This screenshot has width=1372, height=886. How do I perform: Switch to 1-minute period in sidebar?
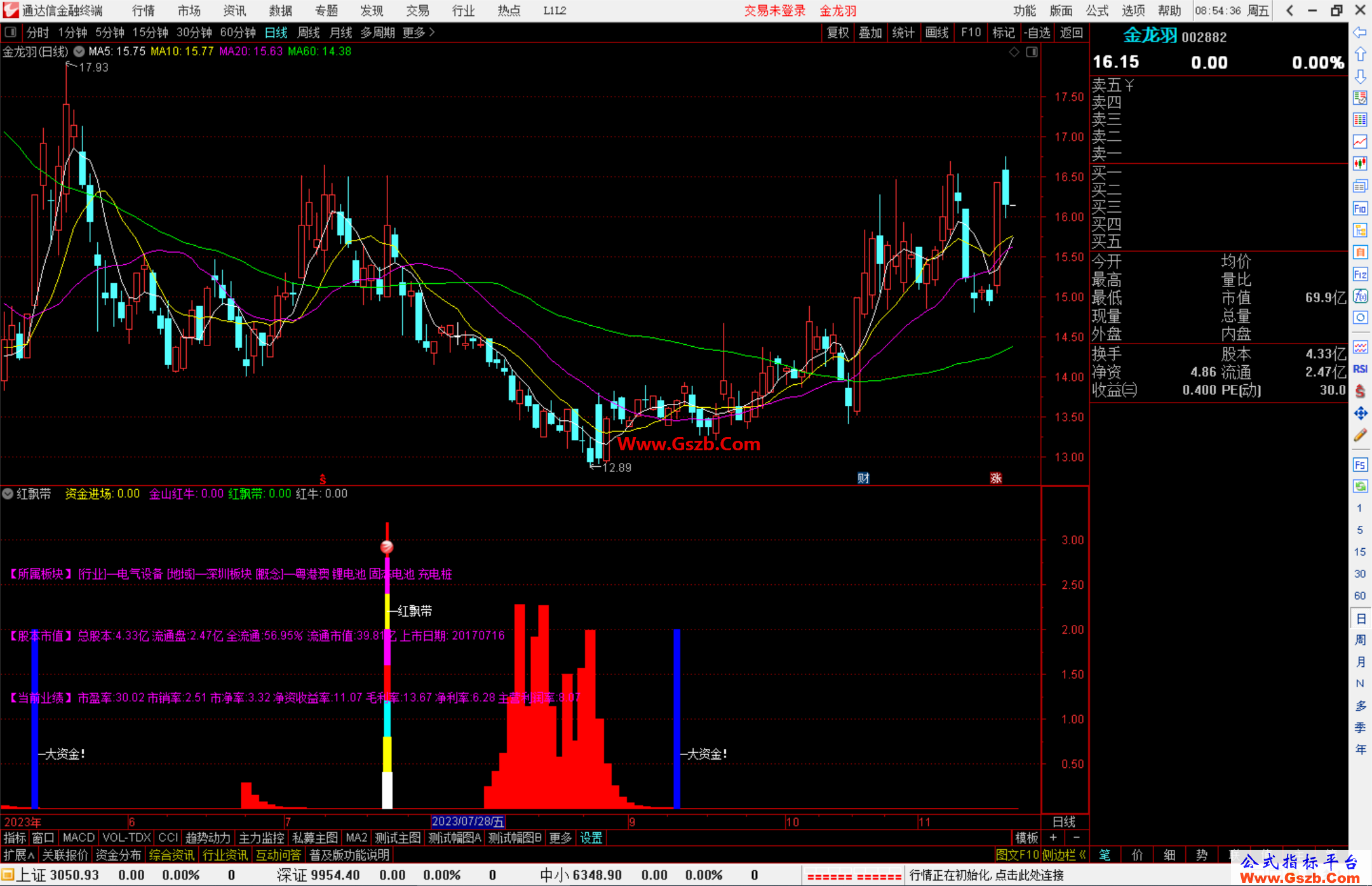(x=1359, y=508)
